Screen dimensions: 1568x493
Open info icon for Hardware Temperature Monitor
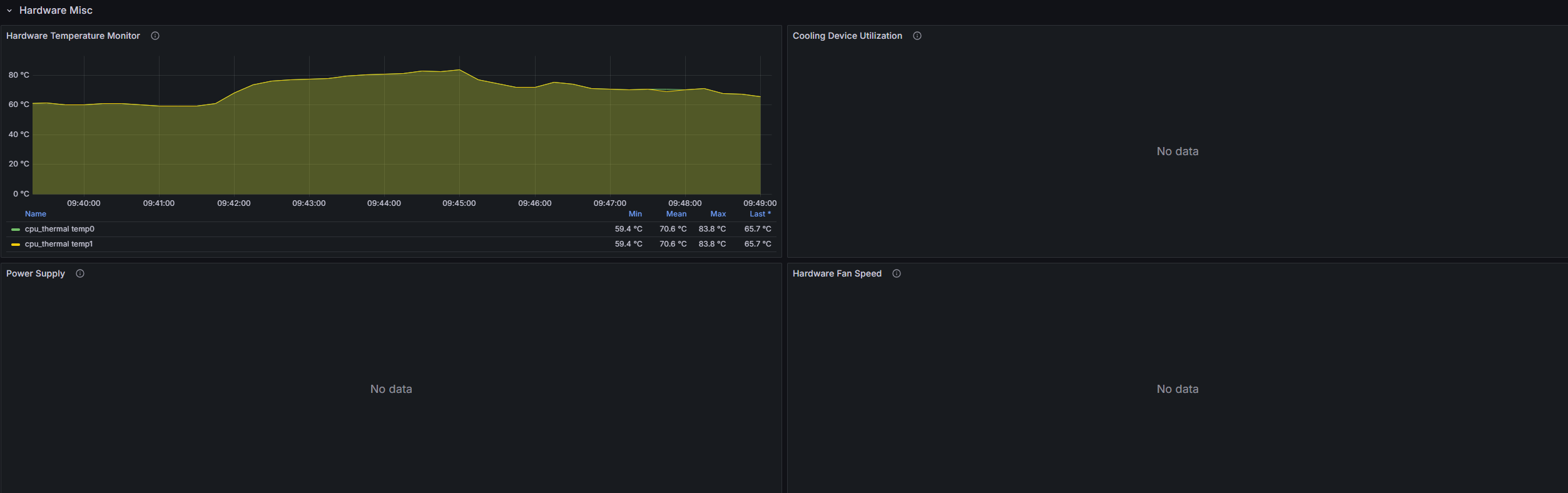coord(155,36)
